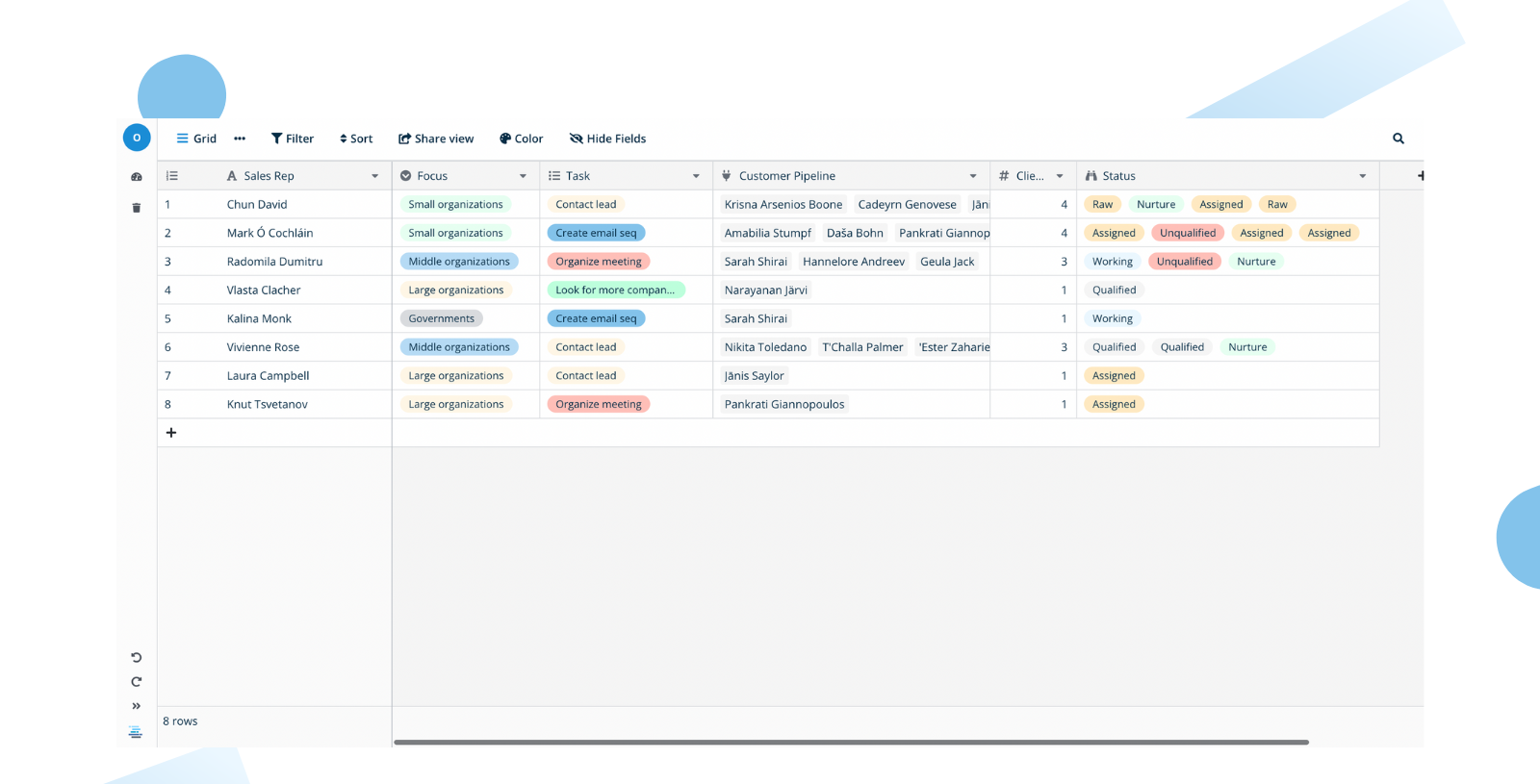1540x784 pixels.
Task: Expand sidebar with double chevron icon
Action: 137,706
